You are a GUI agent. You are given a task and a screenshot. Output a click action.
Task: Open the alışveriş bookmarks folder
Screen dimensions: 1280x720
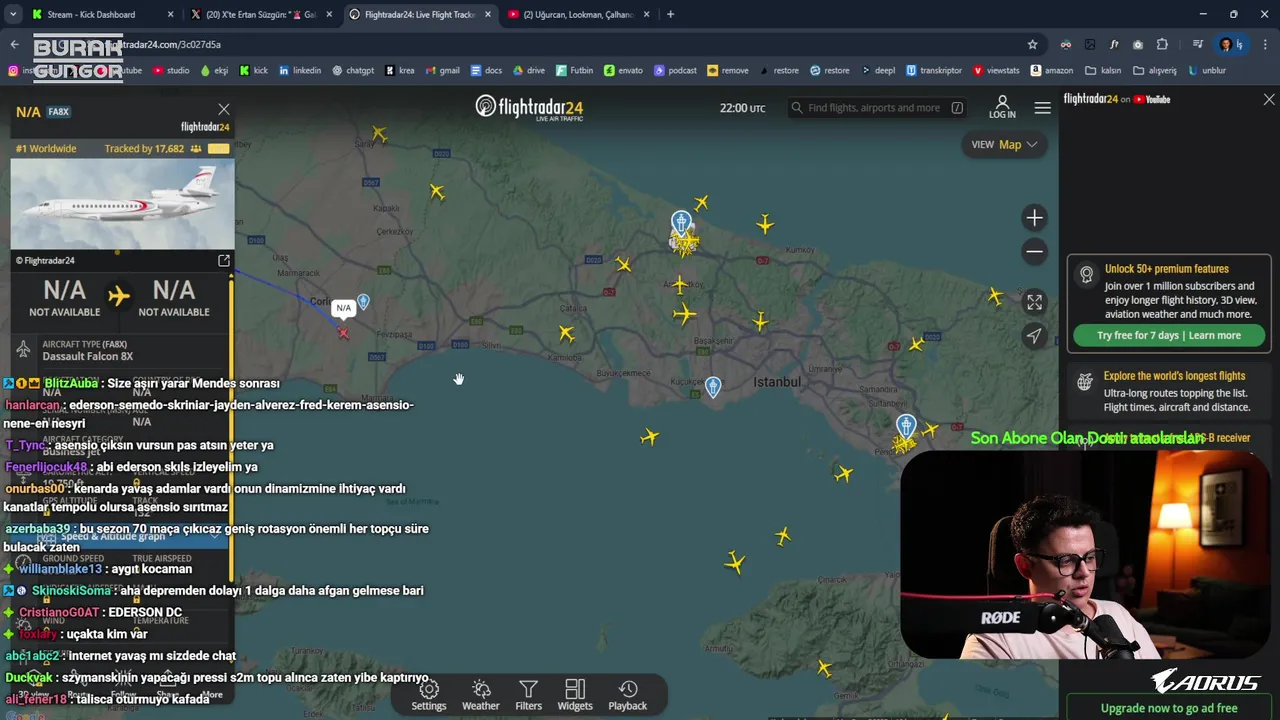click(1154, 70)
